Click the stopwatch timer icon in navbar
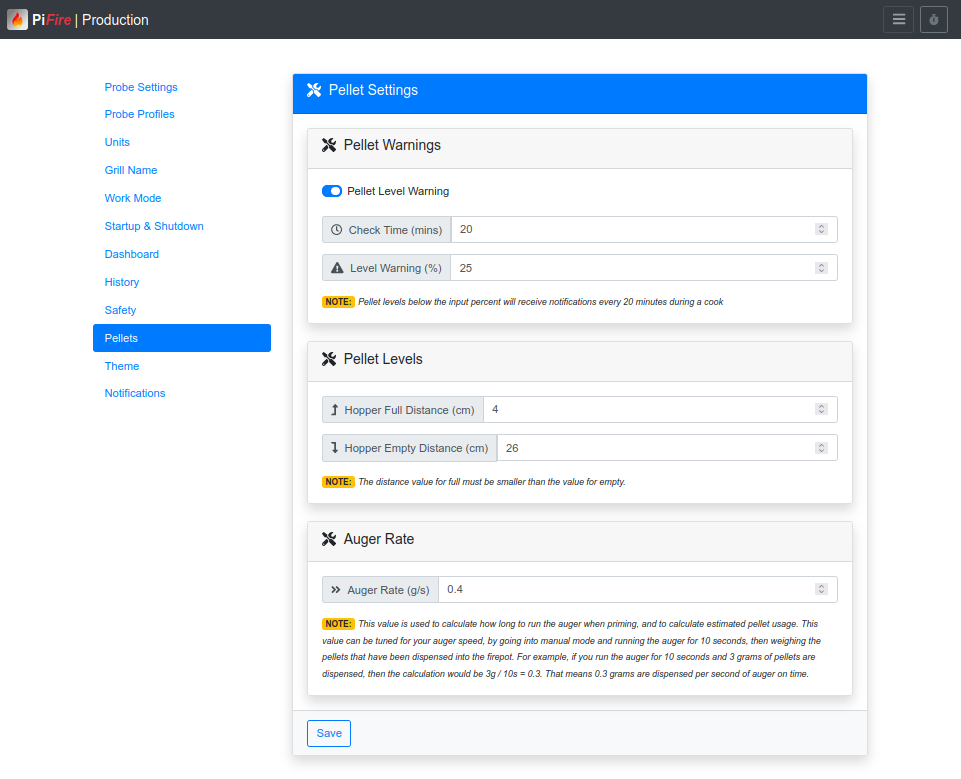Viewport: 961px width, 779px height. 933,20
